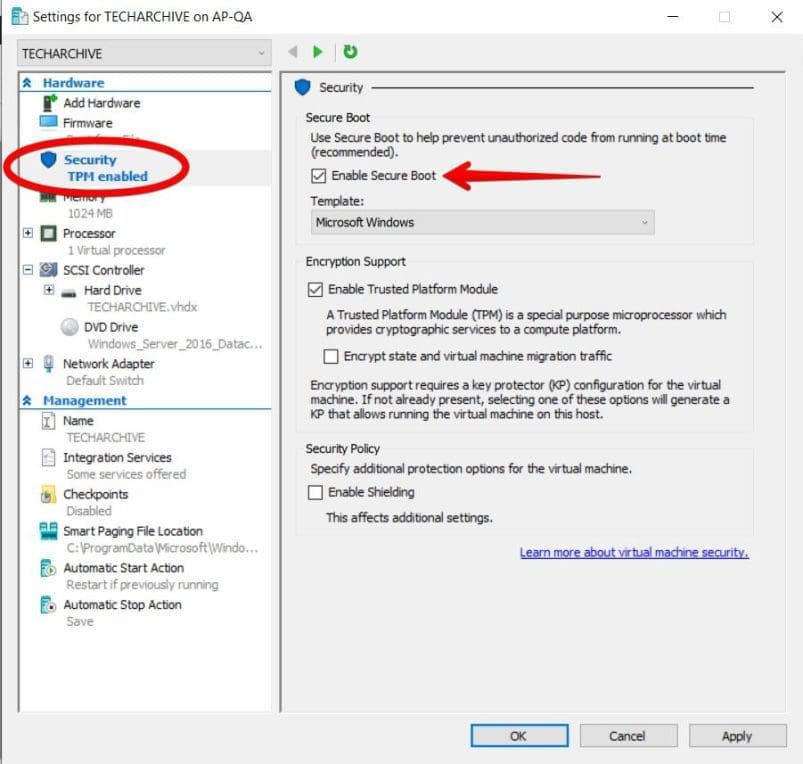Screen dimensions: 803x764
Task: Select the Add Hardware icon
Action: point(49,102)
